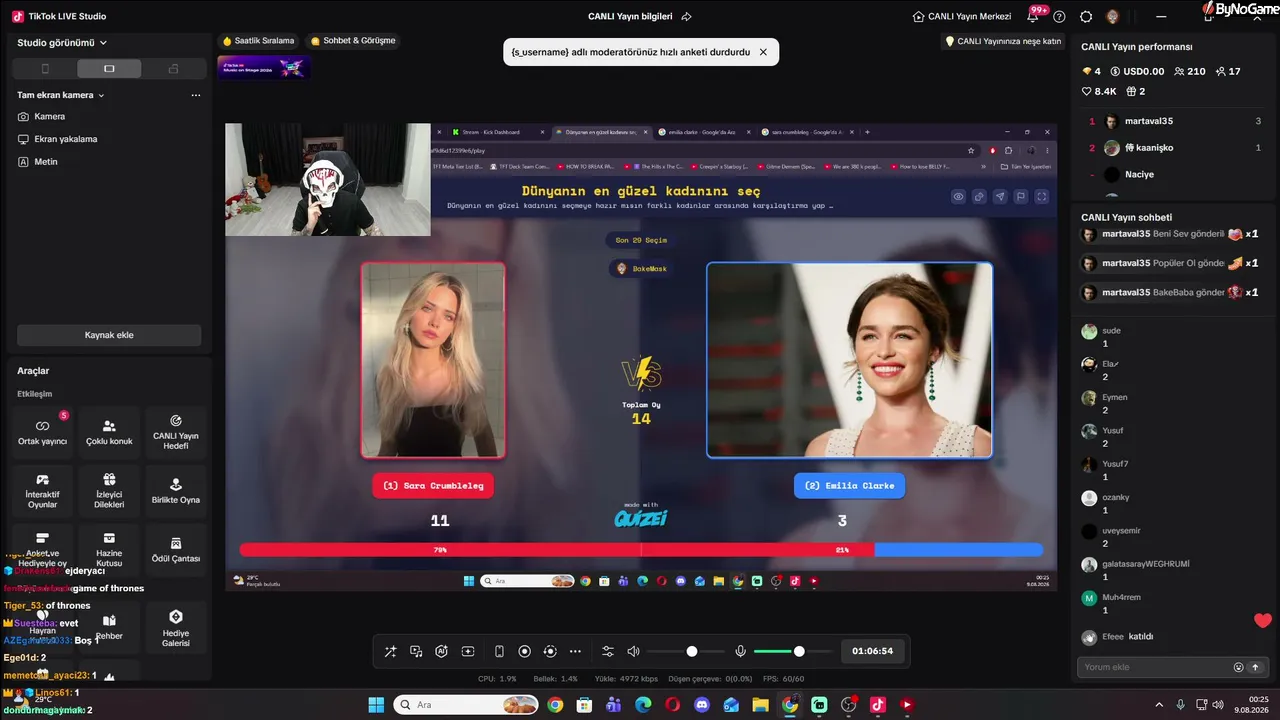Viewport: 1280px width, 720px height.
Task: Open the Saatlik Sıralama tab
Action: tap(259, 41)
